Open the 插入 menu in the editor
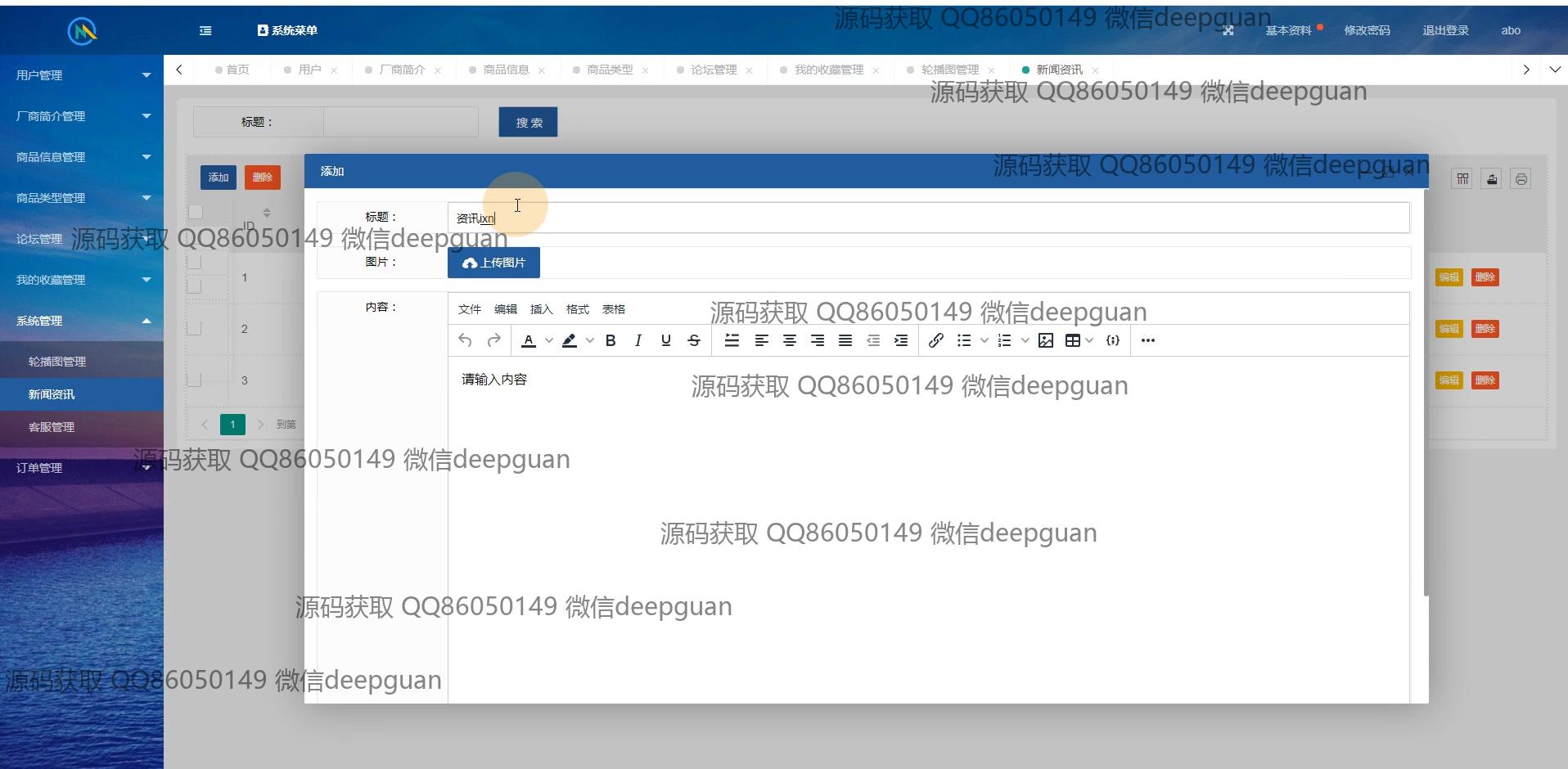Image resolution: width=1568 pixels, height=769 pixels. (x=541, y=309)
